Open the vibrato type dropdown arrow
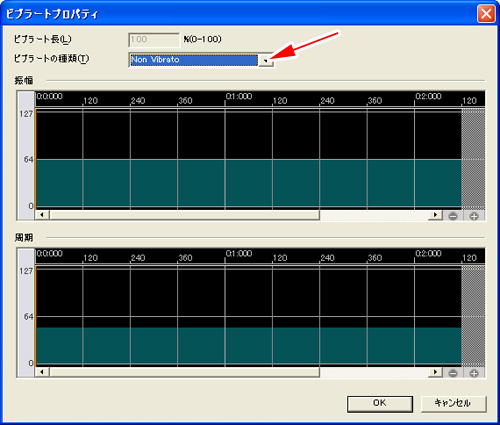The height and width of the screenshot is (425, 500). click(266, 60)
